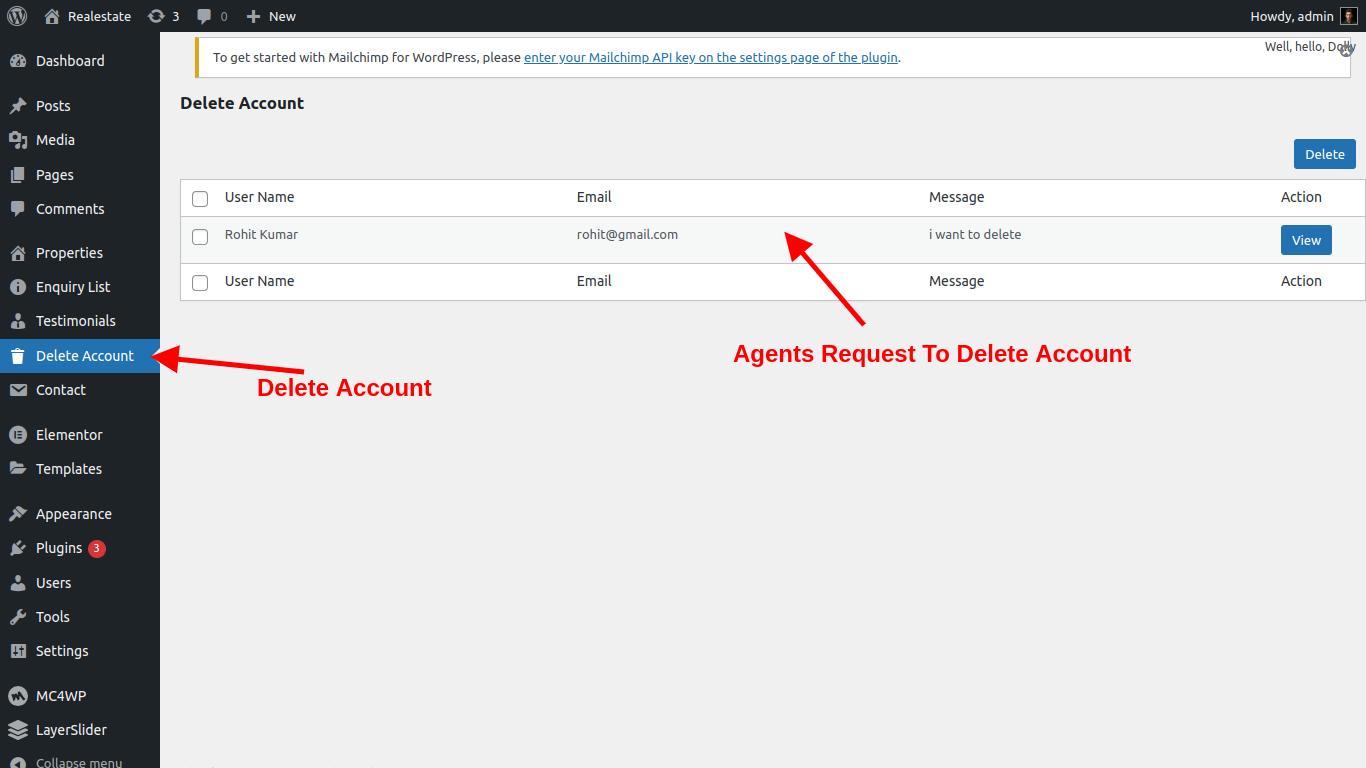This screenshot has width=1366, height=768.
Task: Open the Howdy, admin account menu
Action: [x=1291, y=16]
